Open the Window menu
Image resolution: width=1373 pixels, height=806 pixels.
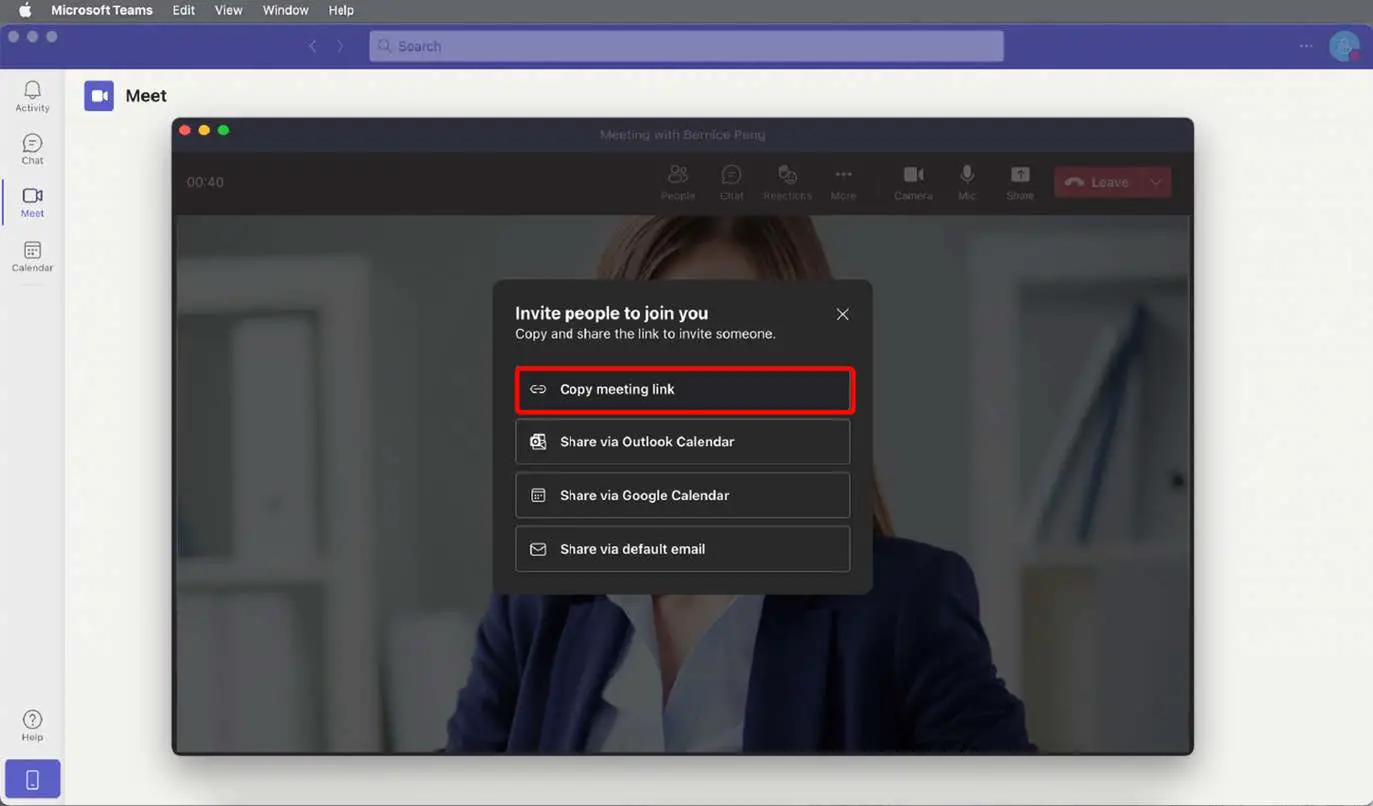(x=285, y=10)
